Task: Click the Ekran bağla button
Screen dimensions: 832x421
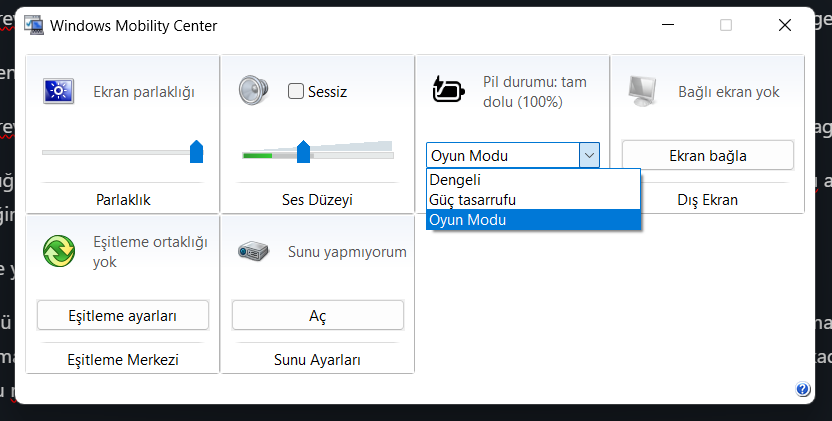Action: point(708,156)
